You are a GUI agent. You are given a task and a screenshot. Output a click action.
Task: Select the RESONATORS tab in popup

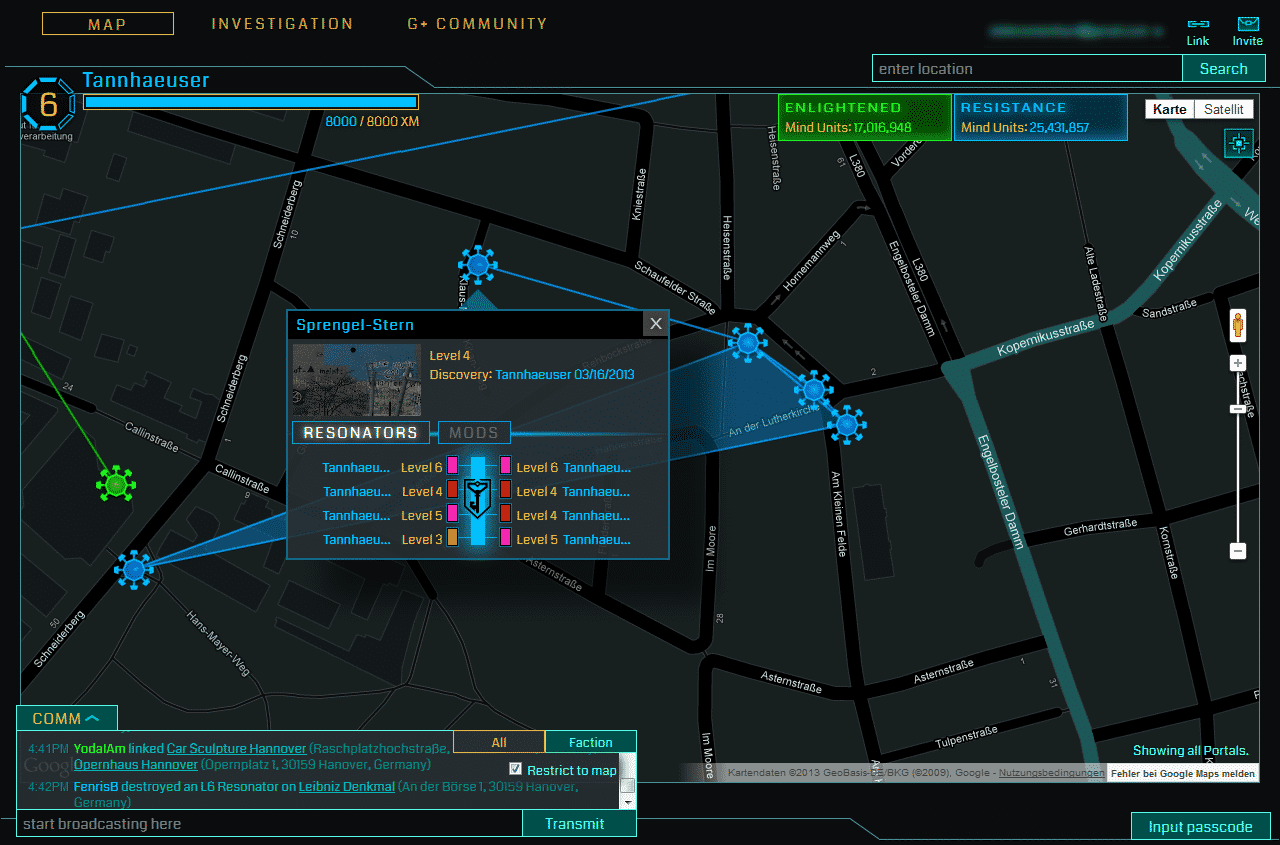360,433
